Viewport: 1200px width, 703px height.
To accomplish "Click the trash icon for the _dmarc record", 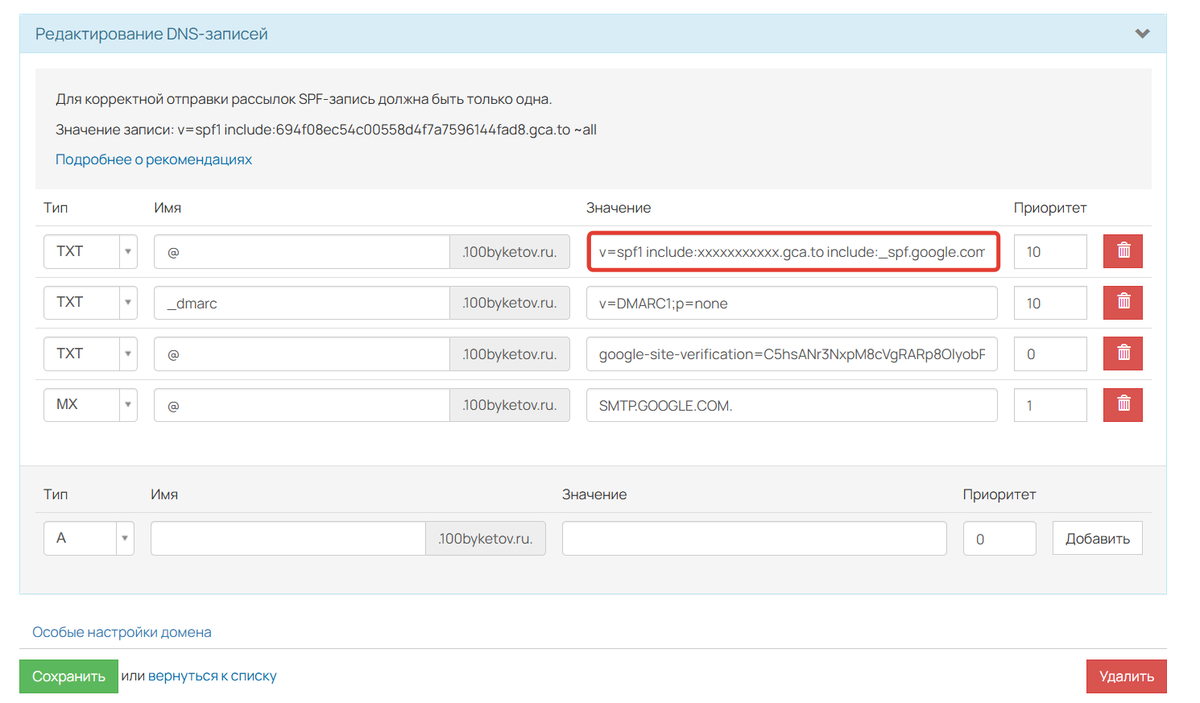I will (1123, 302).
